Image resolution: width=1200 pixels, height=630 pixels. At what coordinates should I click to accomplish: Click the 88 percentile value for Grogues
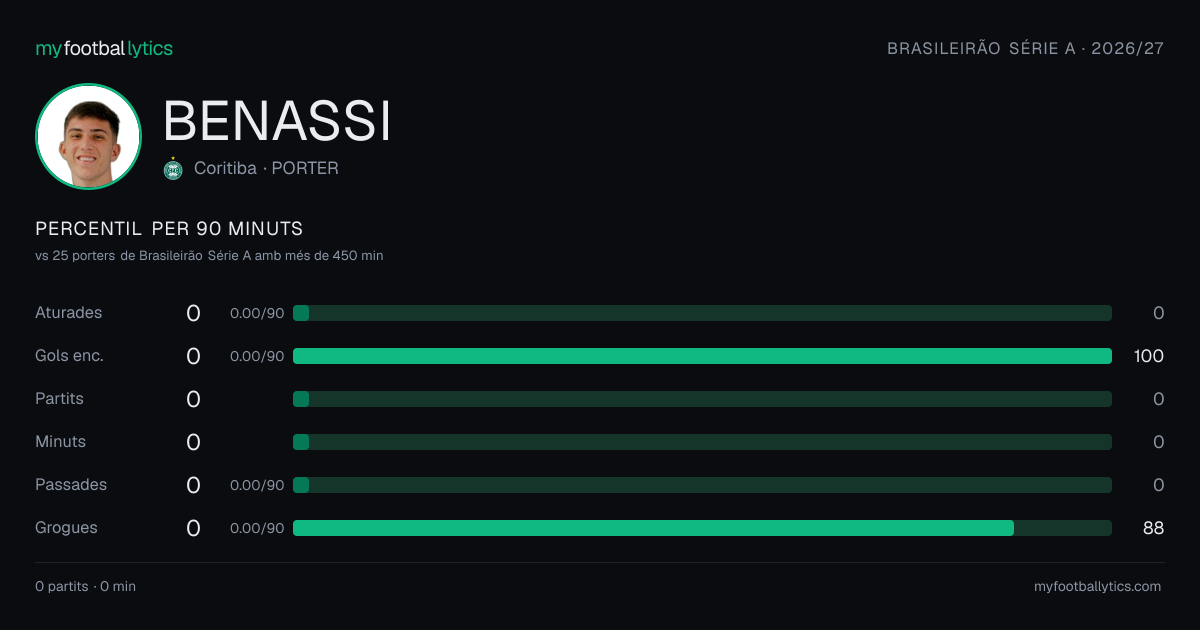pos(1154,528)
